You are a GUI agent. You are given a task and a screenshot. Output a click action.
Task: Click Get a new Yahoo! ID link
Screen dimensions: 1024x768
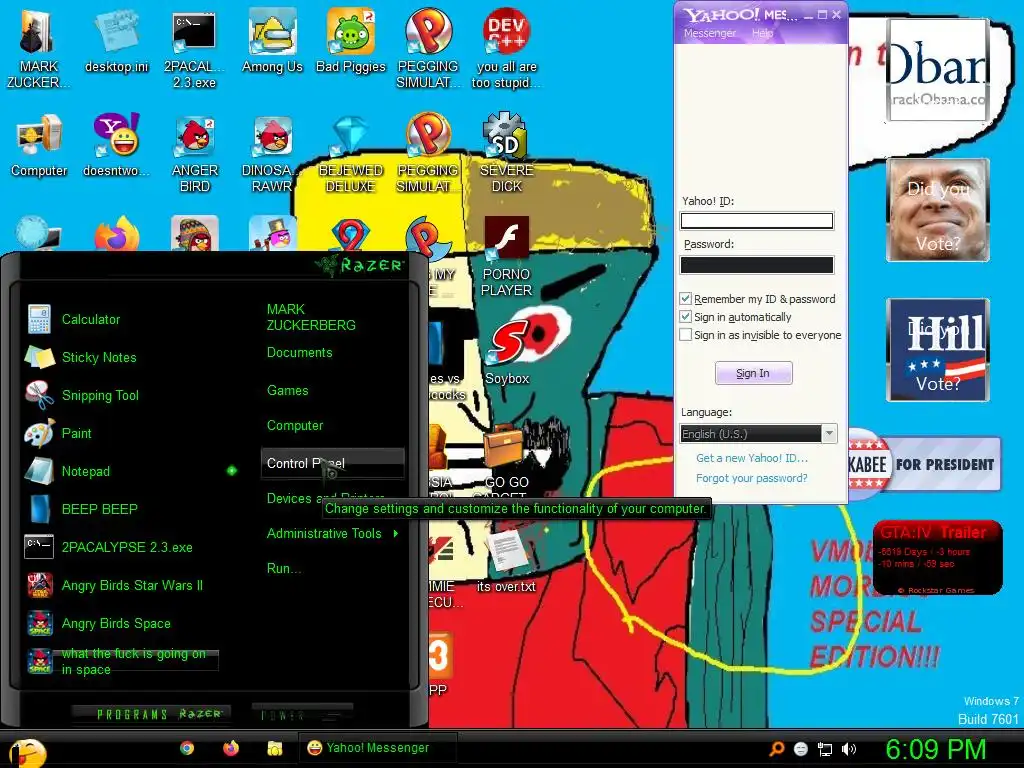(x=752, y=458)
